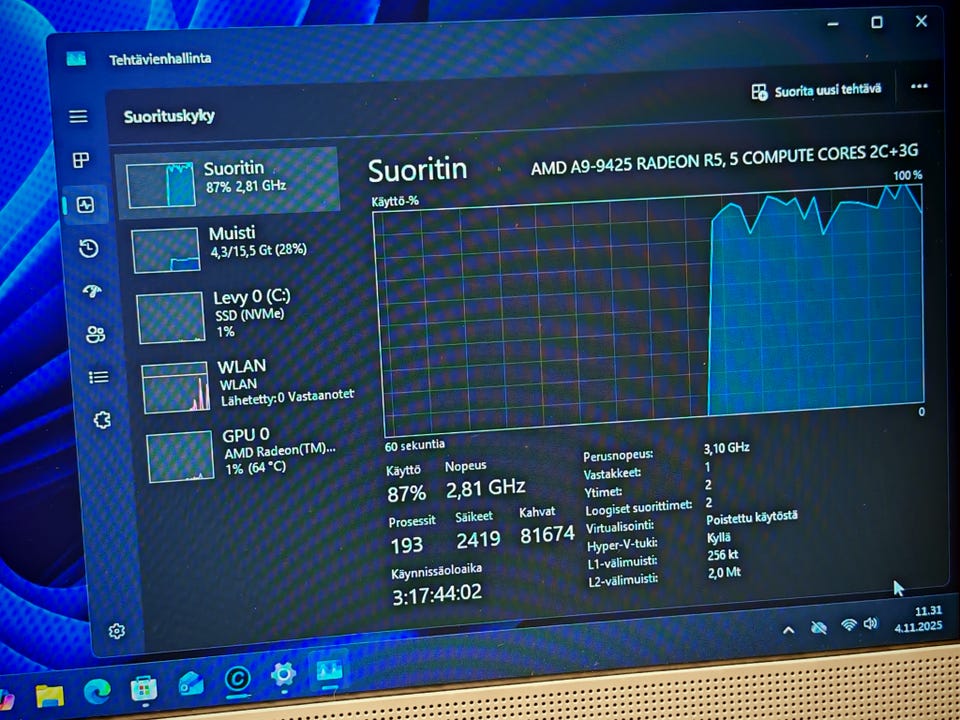Open Microsoft Store from the taskbar
960x720 pixels.
144,688
